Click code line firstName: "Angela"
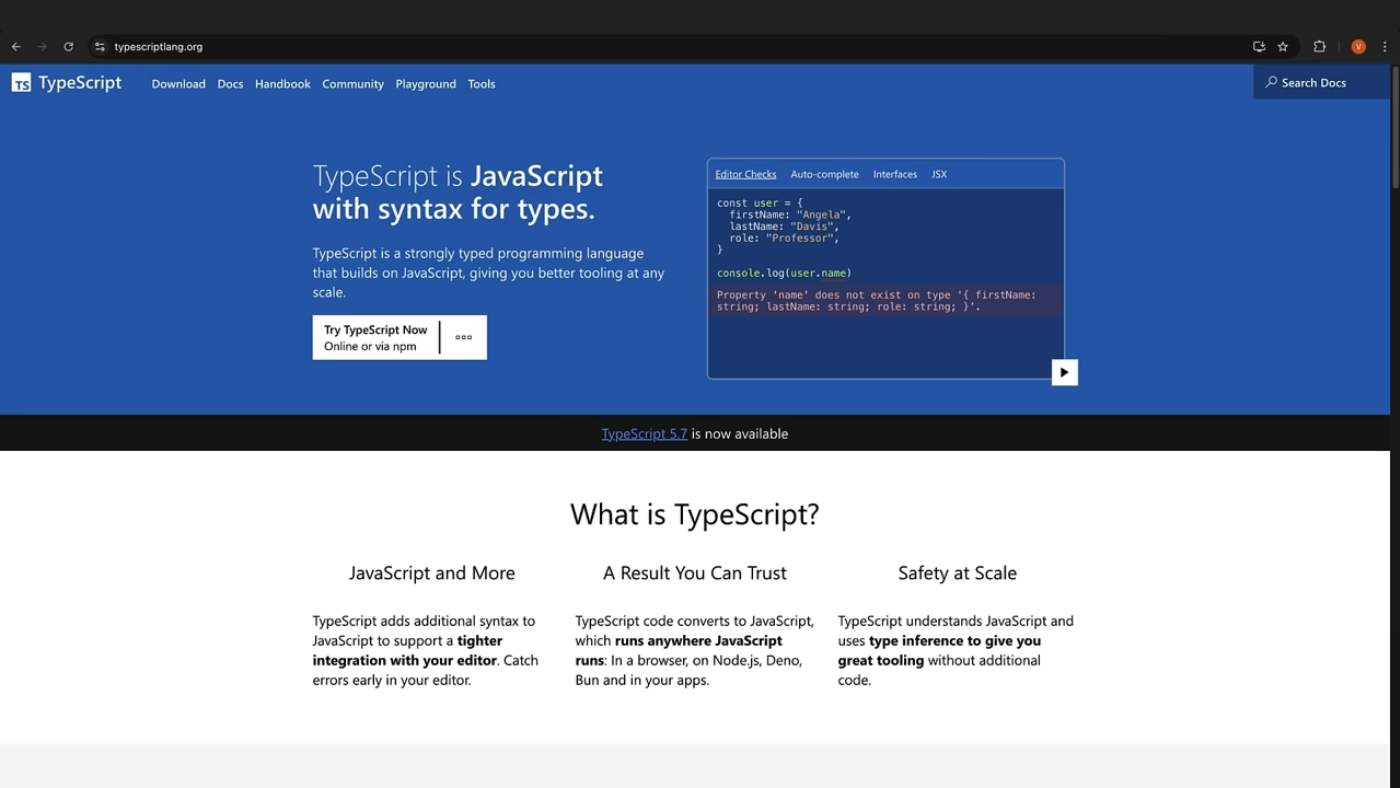The image size is (1400, 788). 790,214
